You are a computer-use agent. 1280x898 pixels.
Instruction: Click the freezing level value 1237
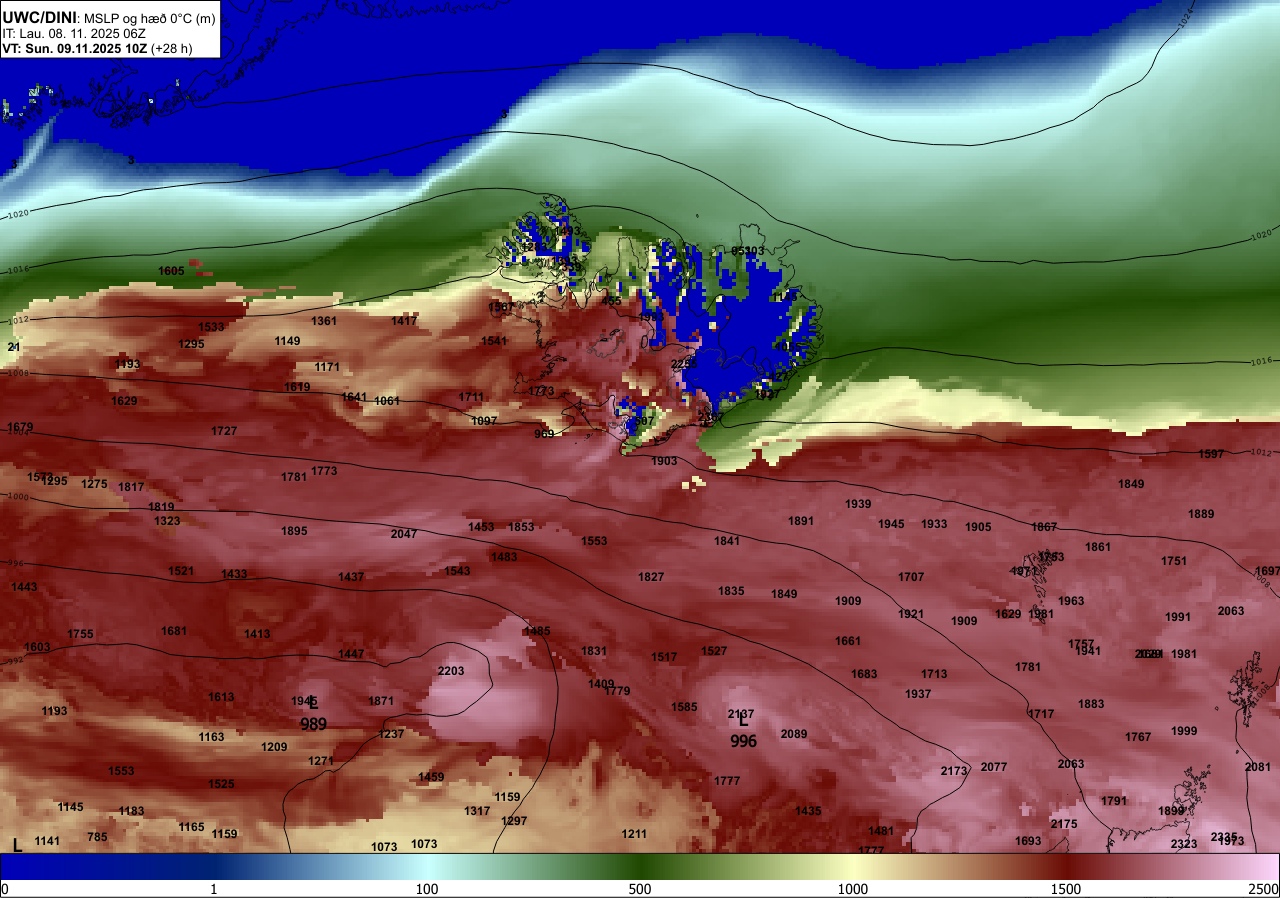[391, 734]
